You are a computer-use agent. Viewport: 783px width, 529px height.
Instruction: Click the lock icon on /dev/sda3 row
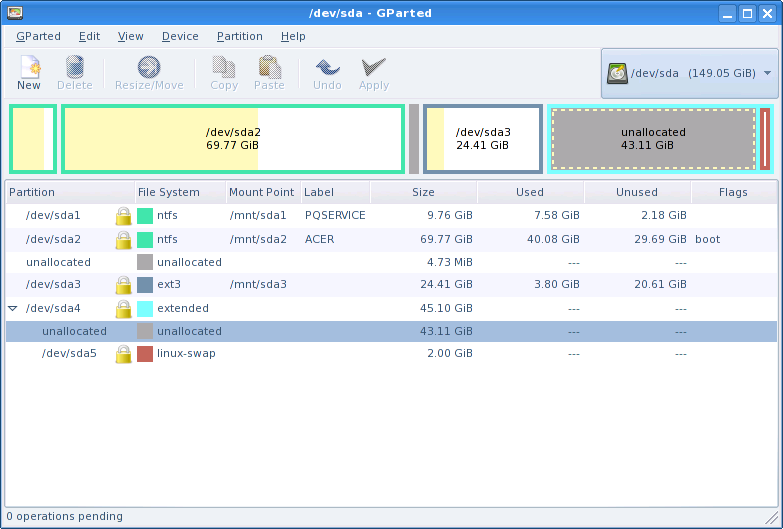pos(123,285)
